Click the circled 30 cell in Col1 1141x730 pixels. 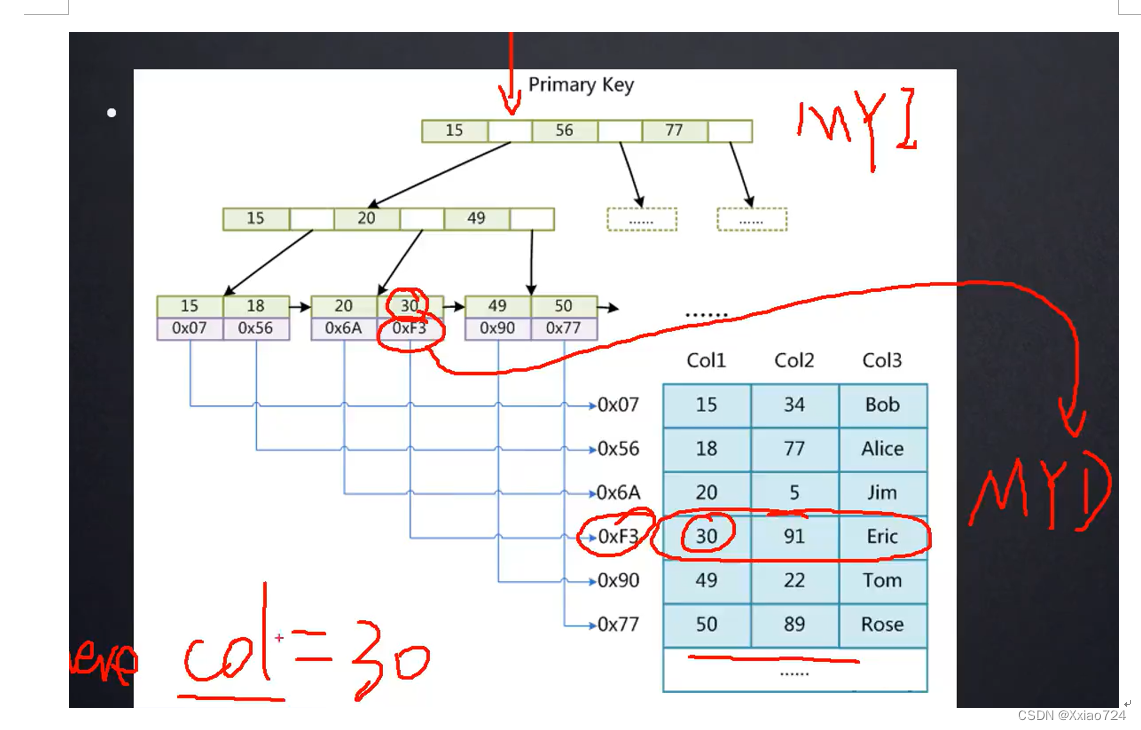click(706, 537)
